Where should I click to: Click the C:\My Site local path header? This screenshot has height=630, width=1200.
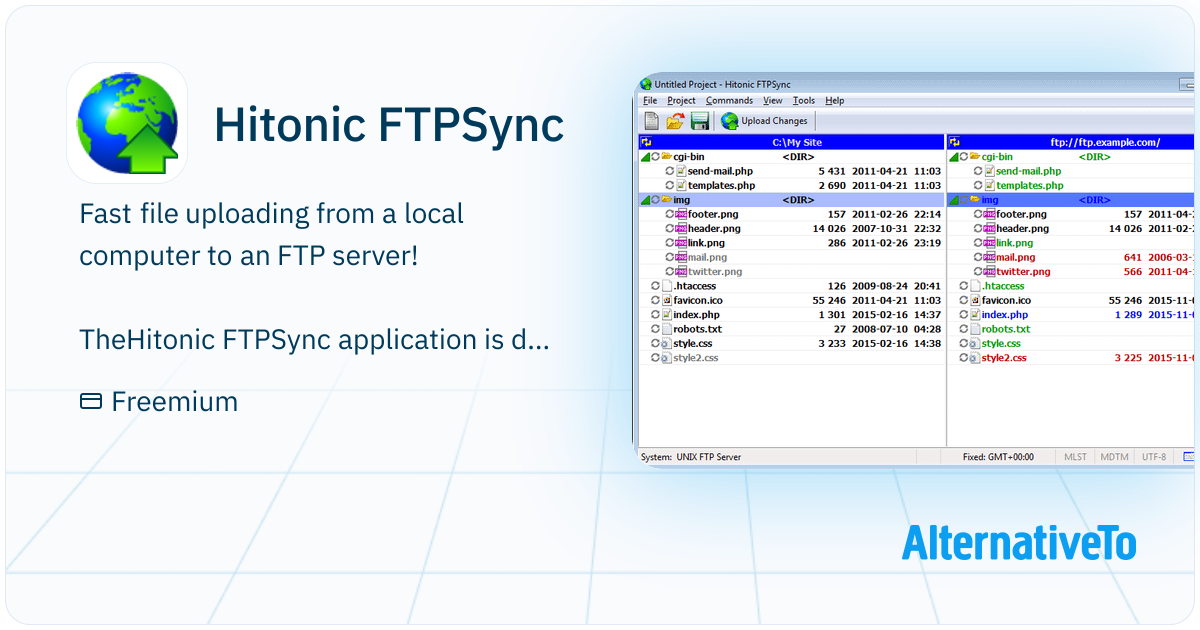point(797,143)
